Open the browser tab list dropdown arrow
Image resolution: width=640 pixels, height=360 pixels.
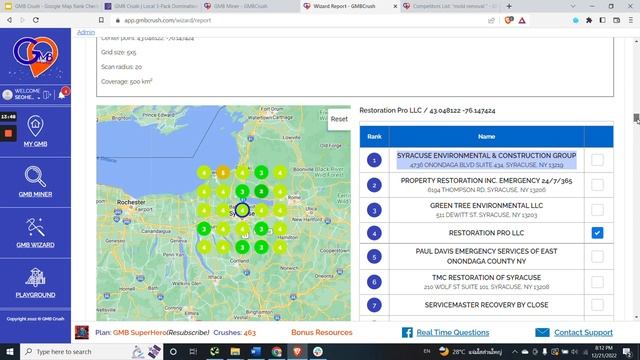click(573, 6)
